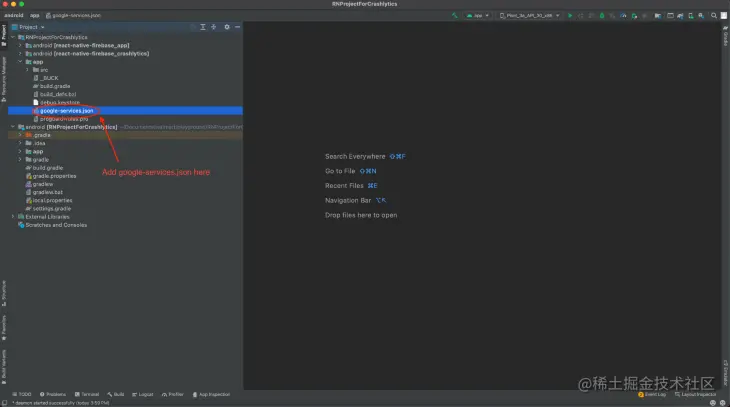The width and height of the screenshot is (730, 407).
Task: Select google-services.json in the tree
Action: pyautogui.click(x=63, y=111)
